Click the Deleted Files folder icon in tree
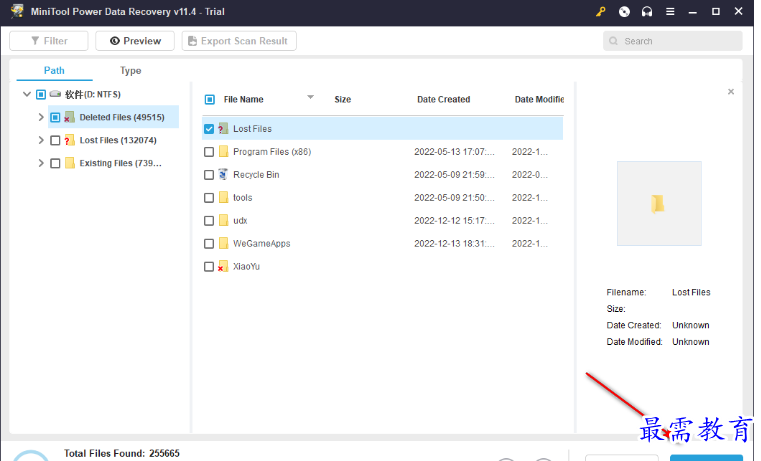The image size is (761, 461). click(70, 117)
